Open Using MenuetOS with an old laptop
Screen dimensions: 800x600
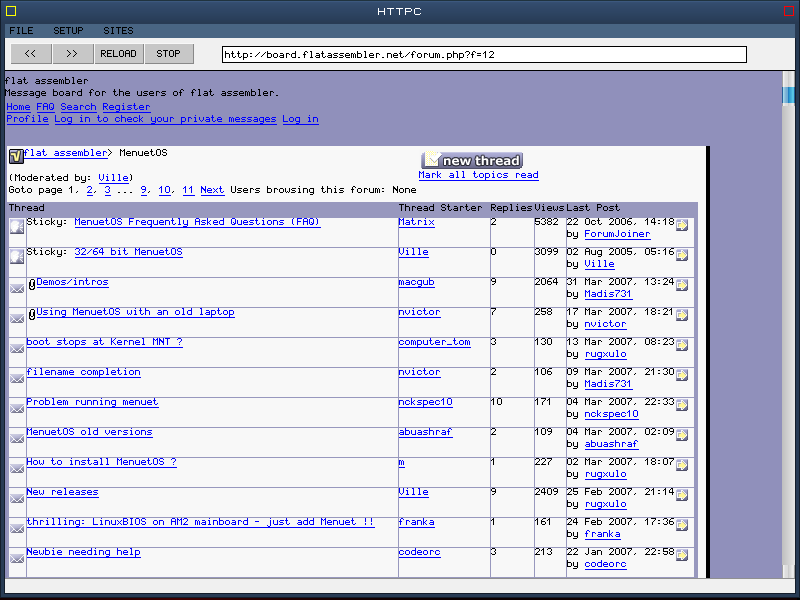135,312
